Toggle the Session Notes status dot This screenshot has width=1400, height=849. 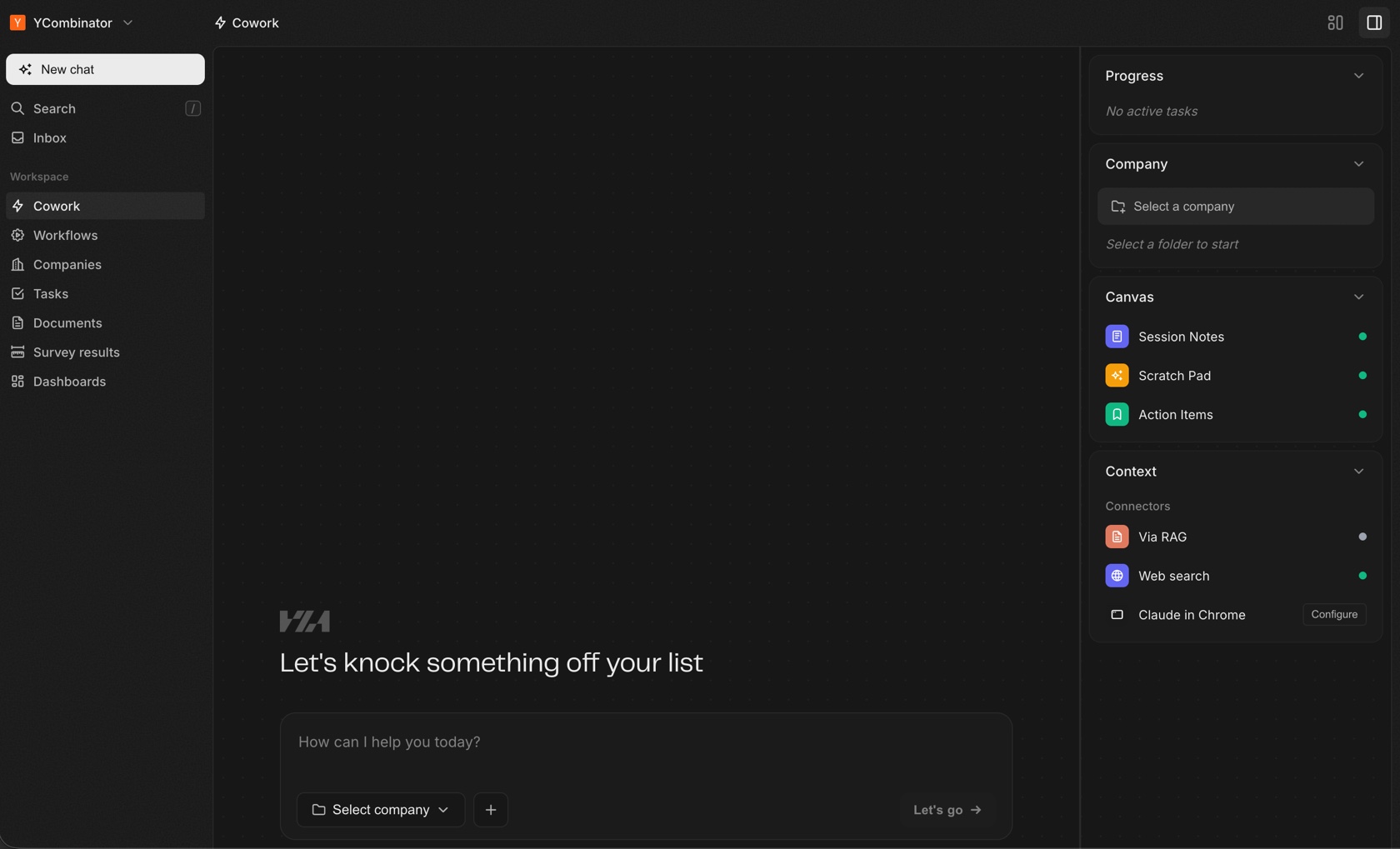(x=1362, y=337)
